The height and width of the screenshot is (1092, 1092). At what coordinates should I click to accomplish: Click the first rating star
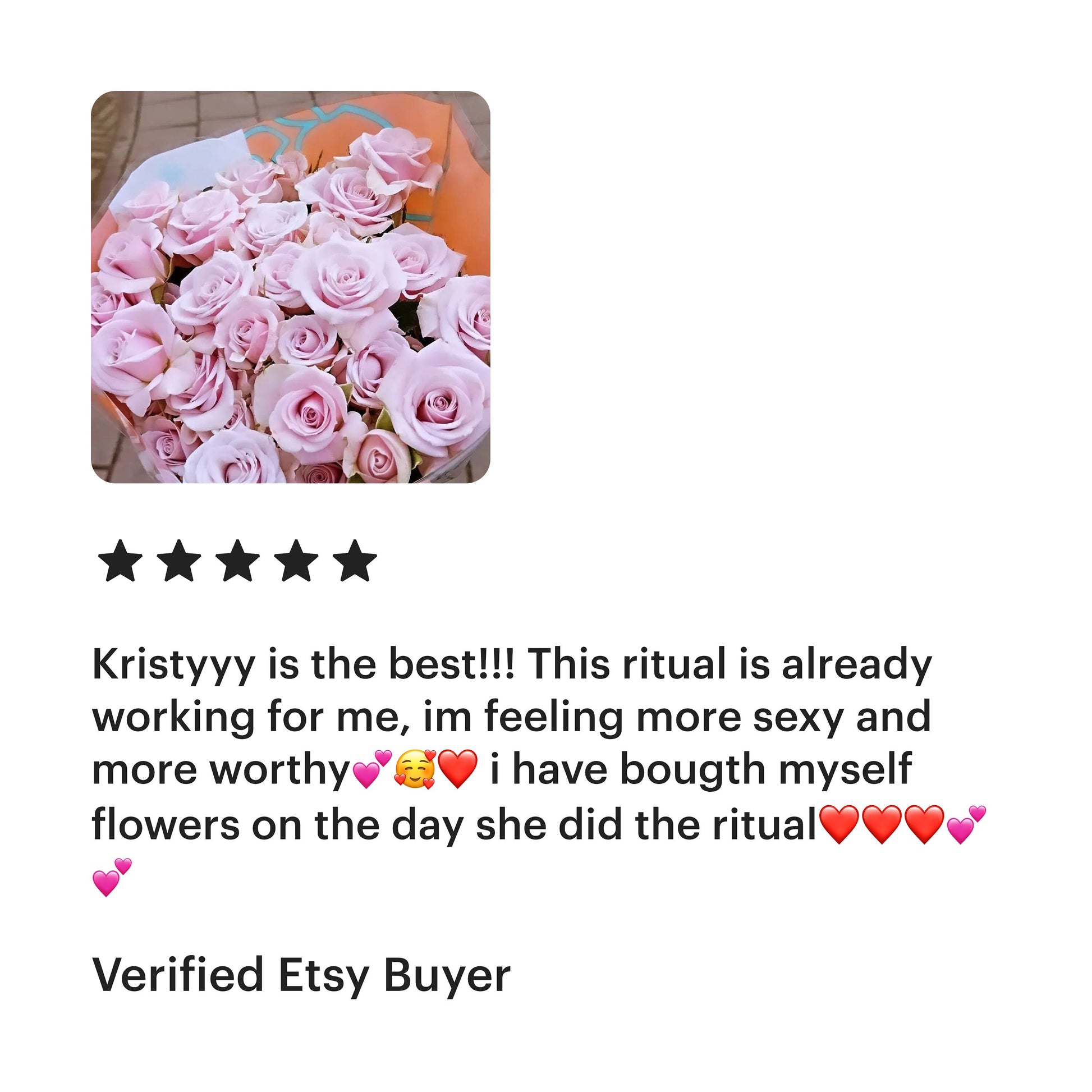click(x=121, y=561)
